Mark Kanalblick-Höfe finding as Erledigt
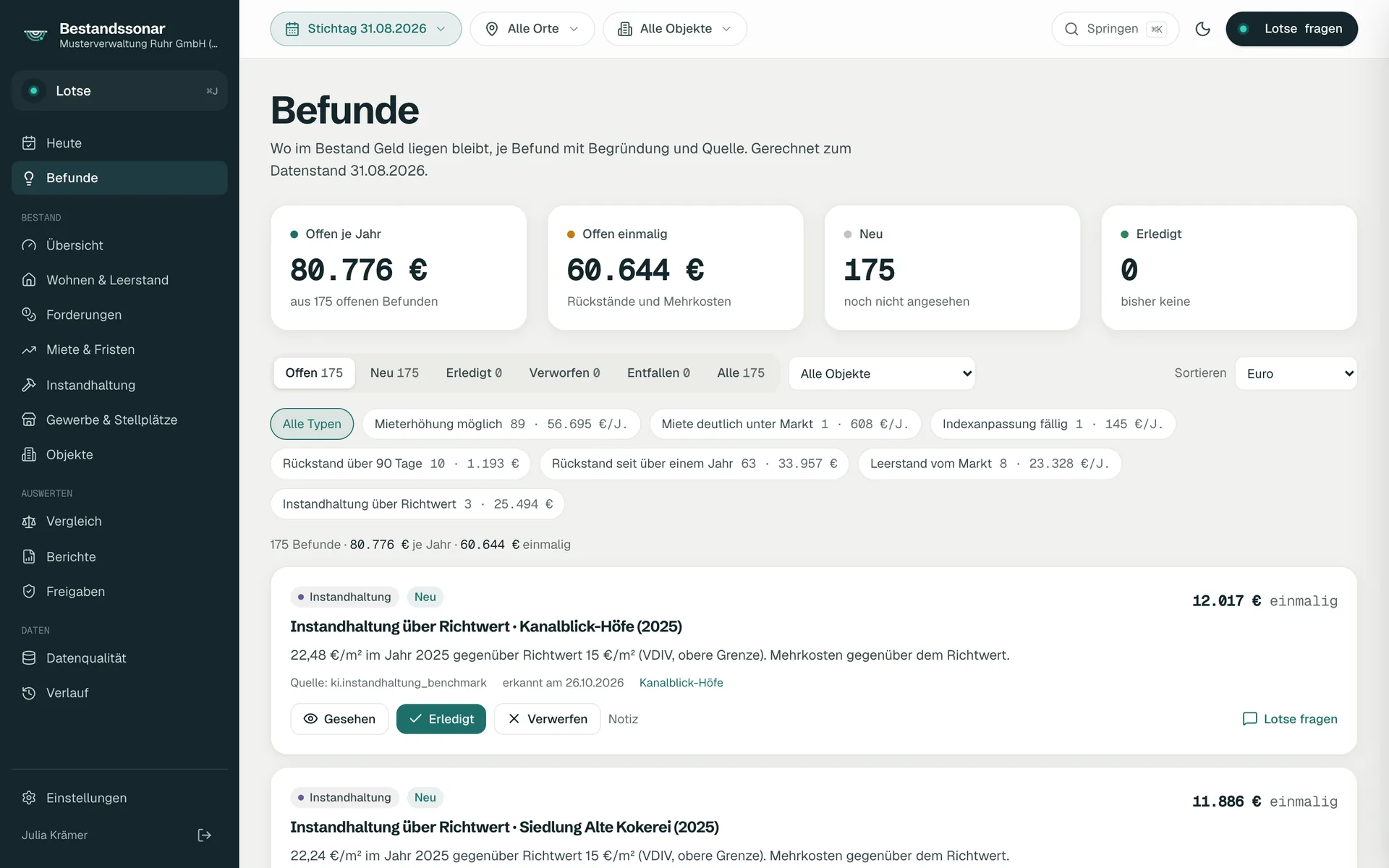The image size is (1389, 868). [441, 719]
